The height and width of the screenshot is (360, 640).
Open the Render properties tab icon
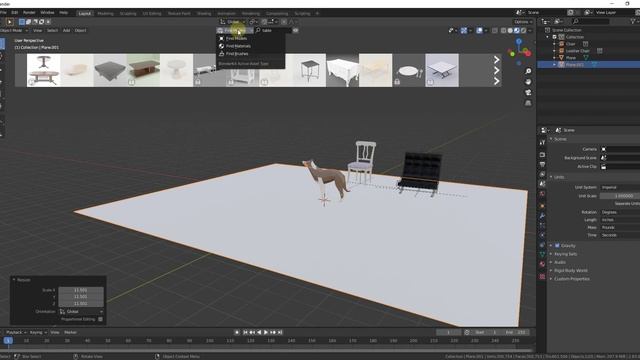(542, 155)
